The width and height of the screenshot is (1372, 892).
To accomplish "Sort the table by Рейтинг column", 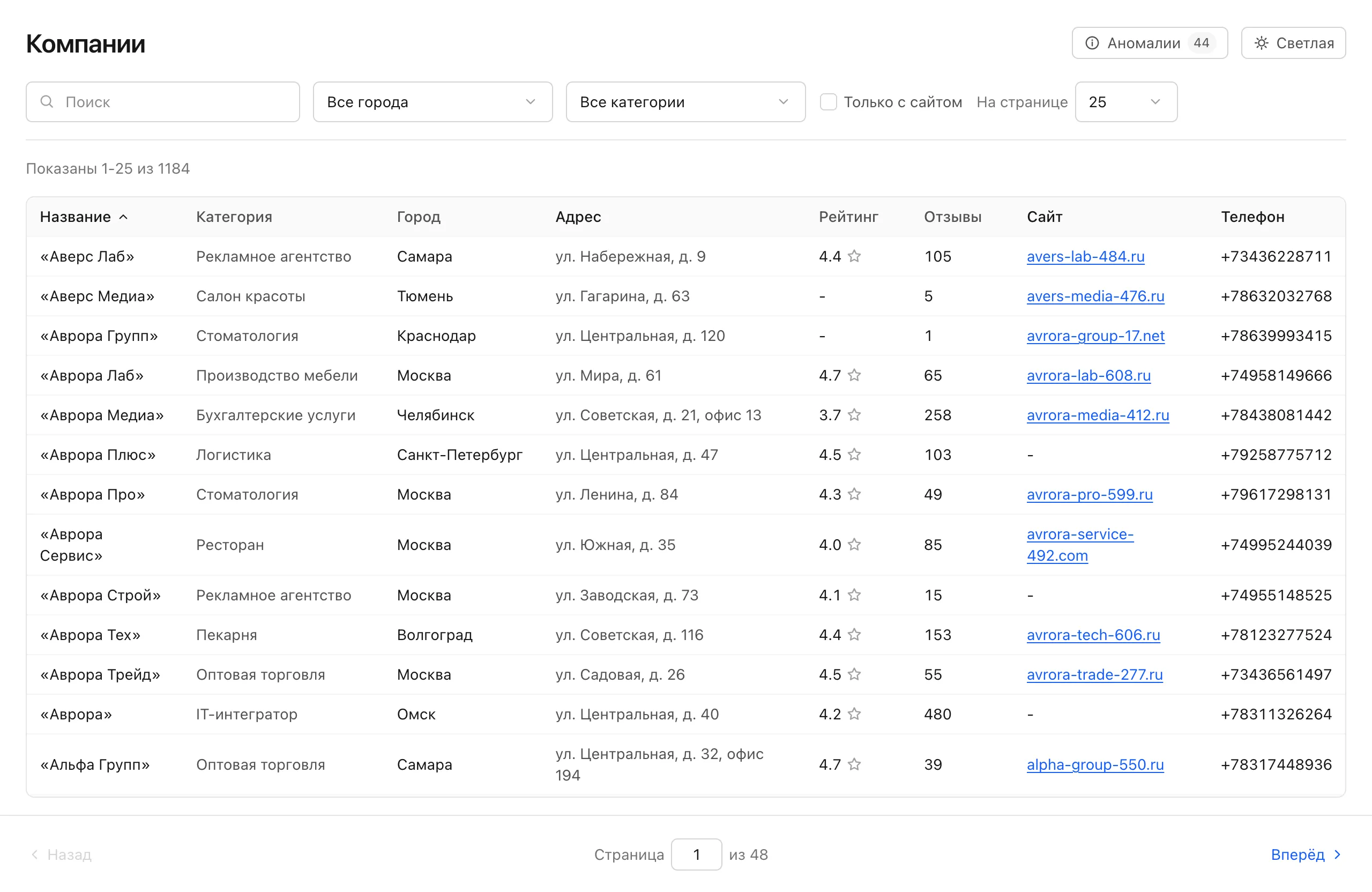I will tap(848, 217).
